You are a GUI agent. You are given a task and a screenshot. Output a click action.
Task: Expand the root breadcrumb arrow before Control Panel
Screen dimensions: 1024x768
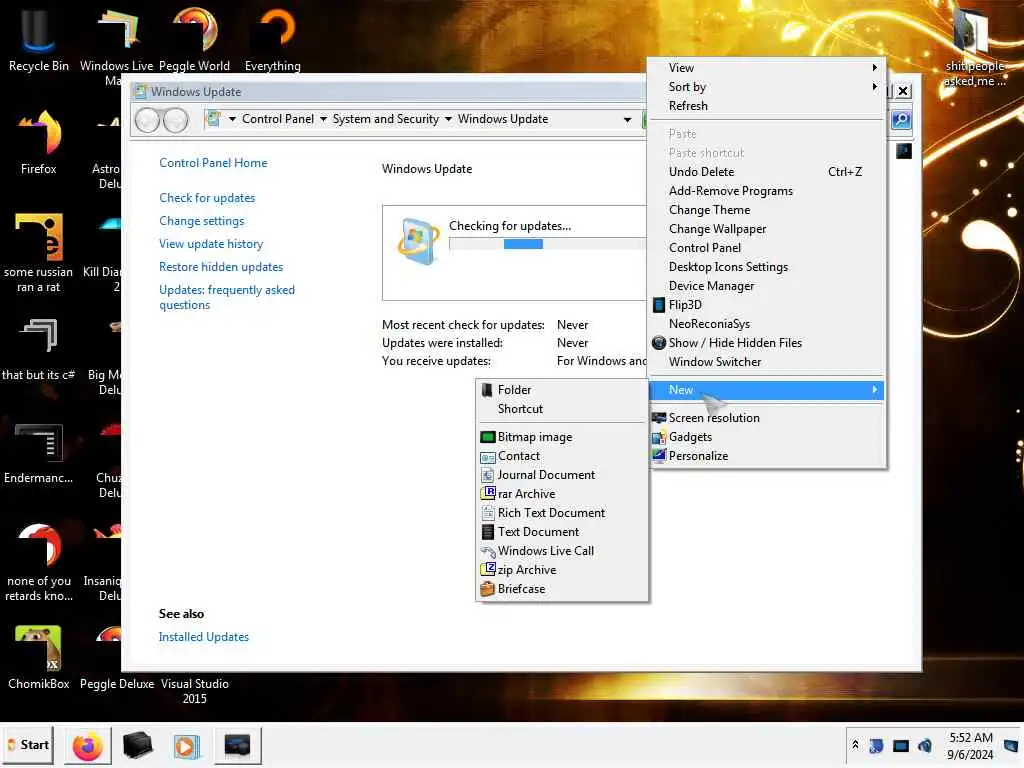(232, 120)
